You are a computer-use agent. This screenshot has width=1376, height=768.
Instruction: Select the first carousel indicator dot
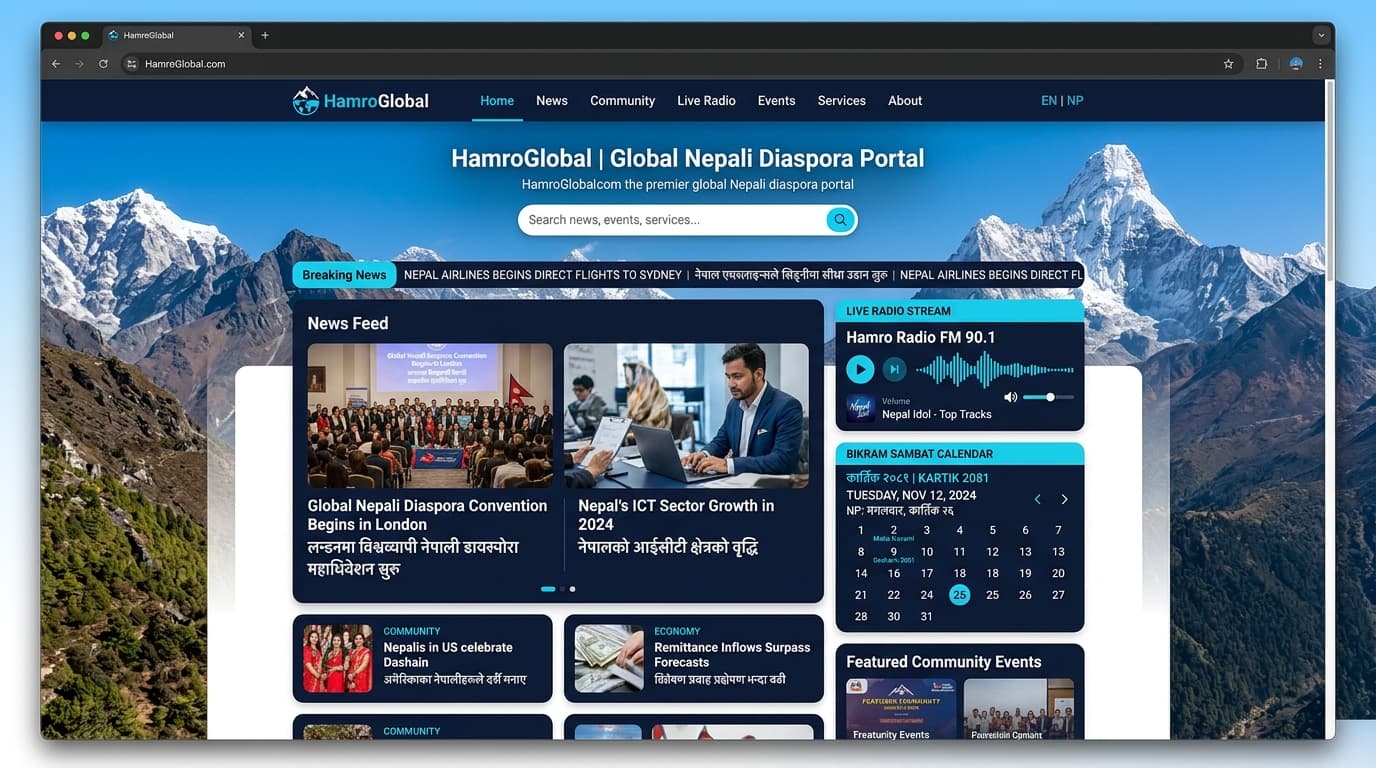(548, 589)
